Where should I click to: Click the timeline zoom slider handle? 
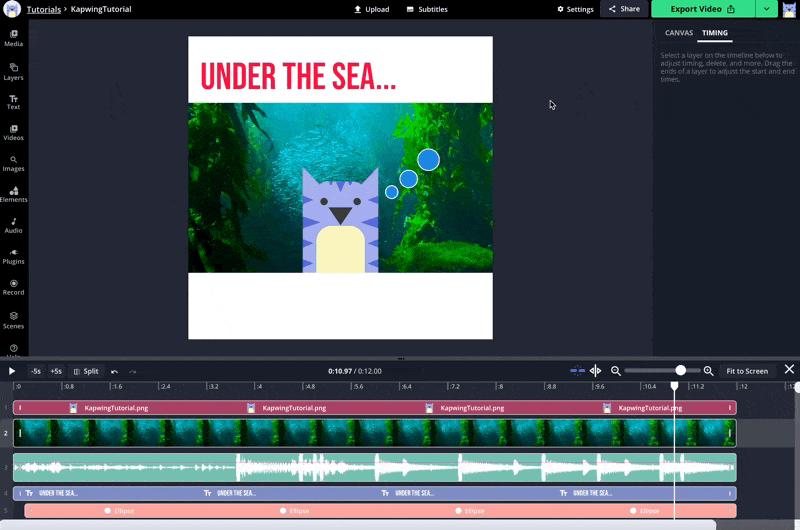coord(681,371)
